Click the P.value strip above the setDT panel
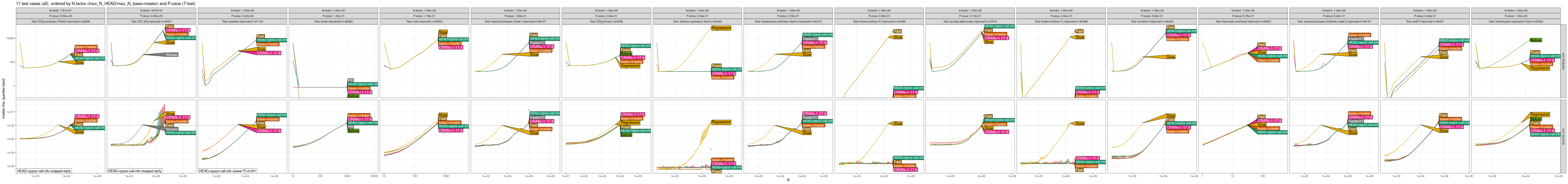The image size is (1568, 184). (1425, 16)
